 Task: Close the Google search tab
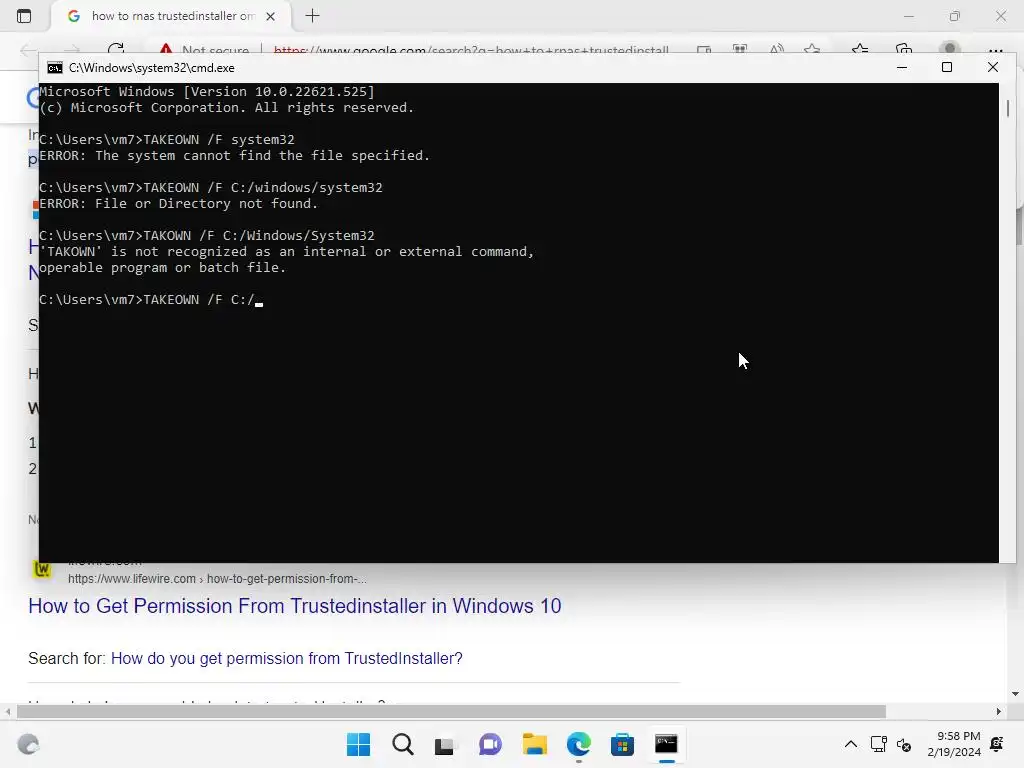pos(270,16)
